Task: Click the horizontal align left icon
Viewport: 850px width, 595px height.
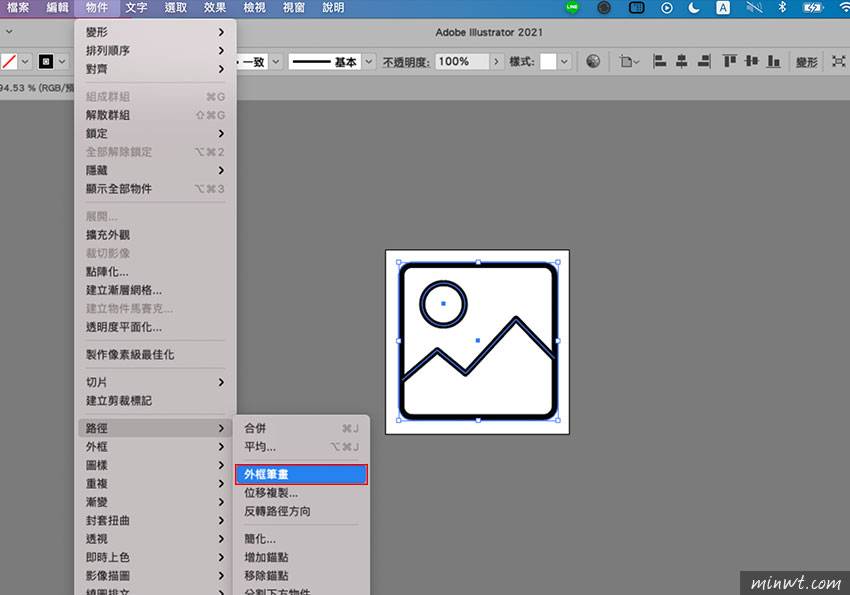Action: click(659, 62)
